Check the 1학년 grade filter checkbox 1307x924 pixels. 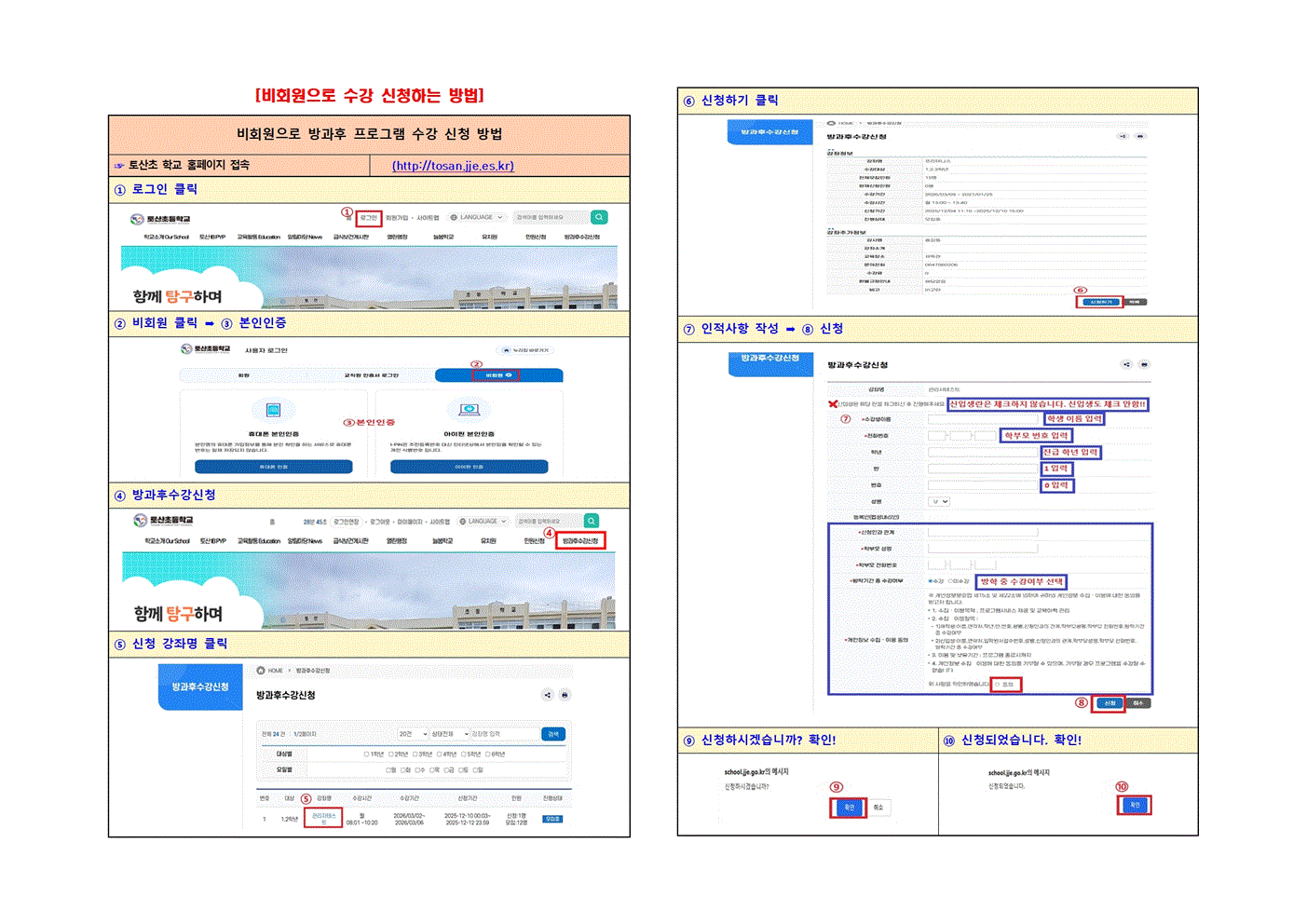tap(366, 754)
